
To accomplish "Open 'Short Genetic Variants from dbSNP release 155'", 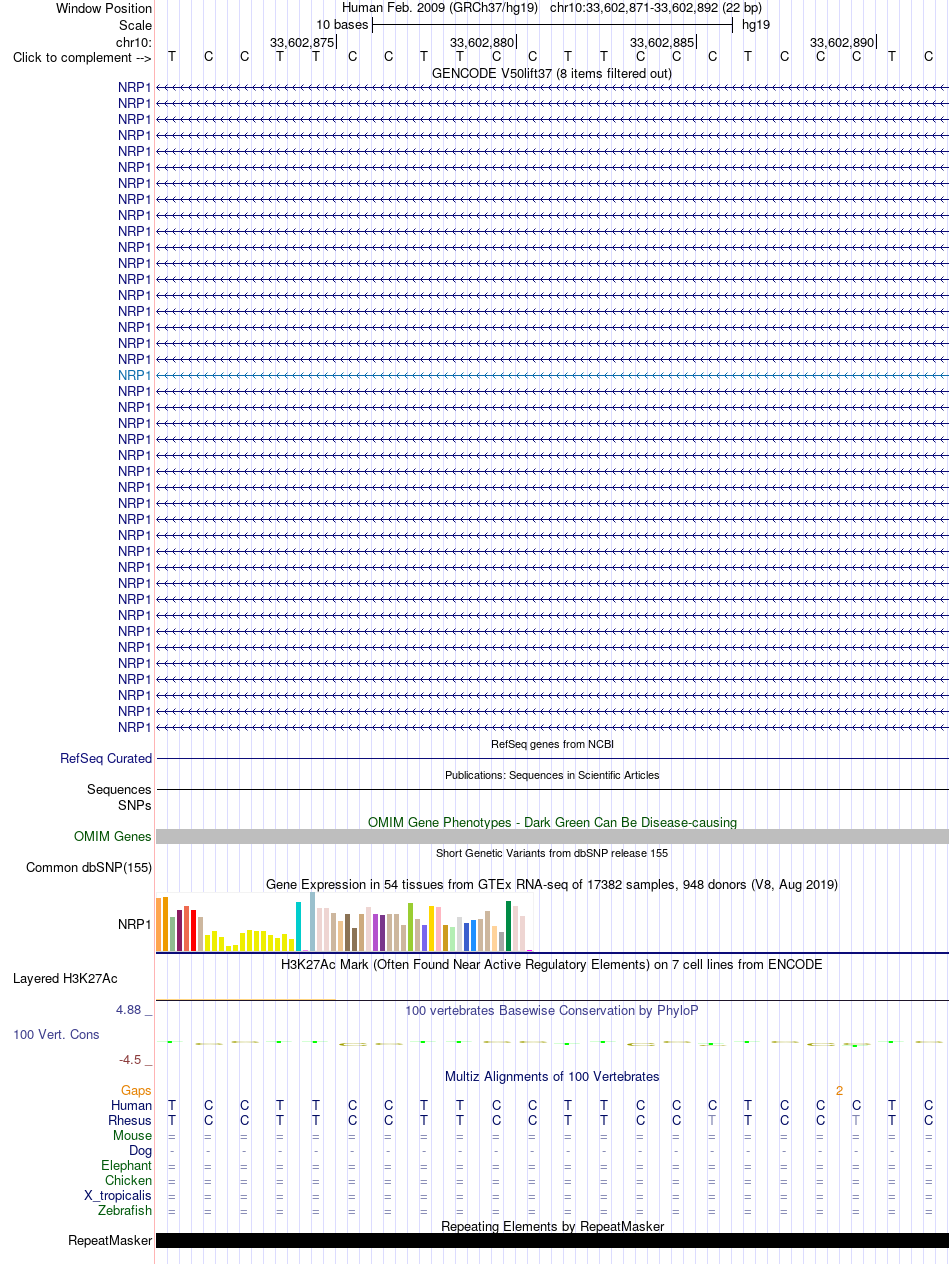I will pos(552,853).
